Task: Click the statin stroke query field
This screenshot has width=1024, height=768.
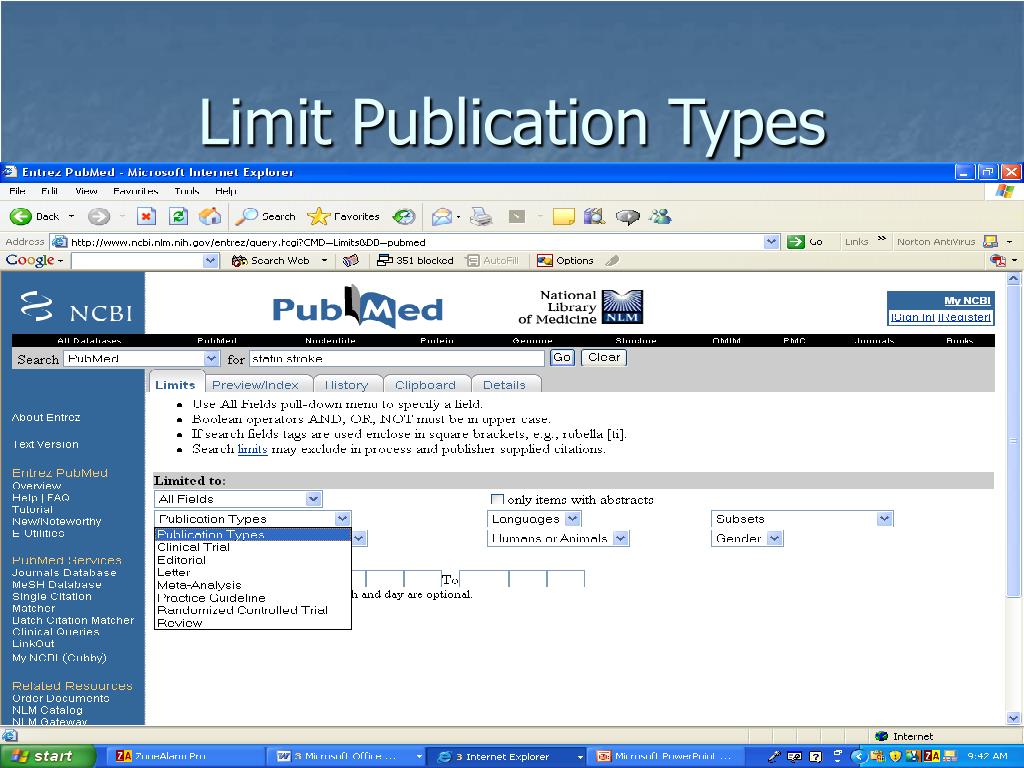Action: (x=396, y=359)
